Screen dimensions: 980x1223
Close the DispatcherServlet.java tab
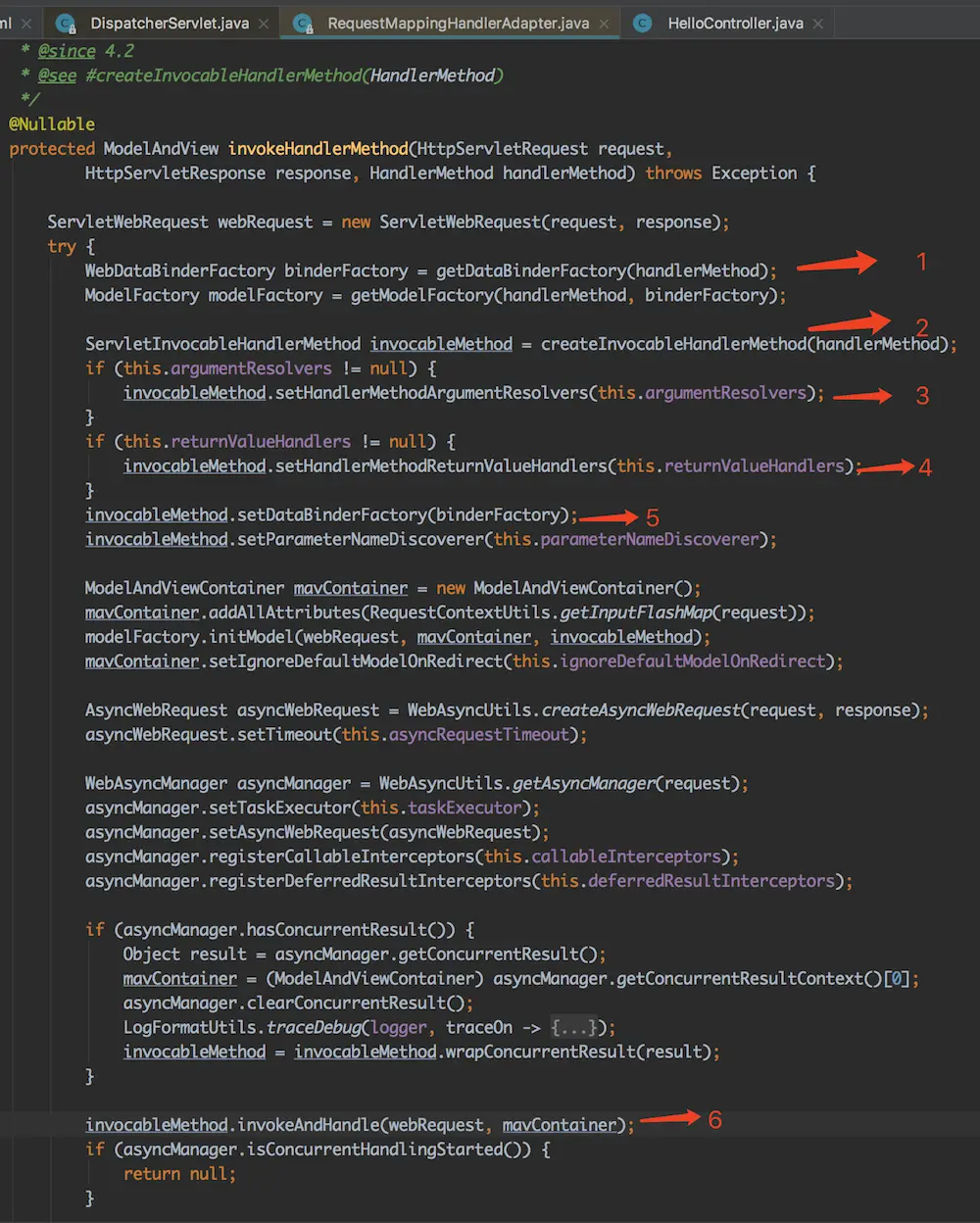265,24
